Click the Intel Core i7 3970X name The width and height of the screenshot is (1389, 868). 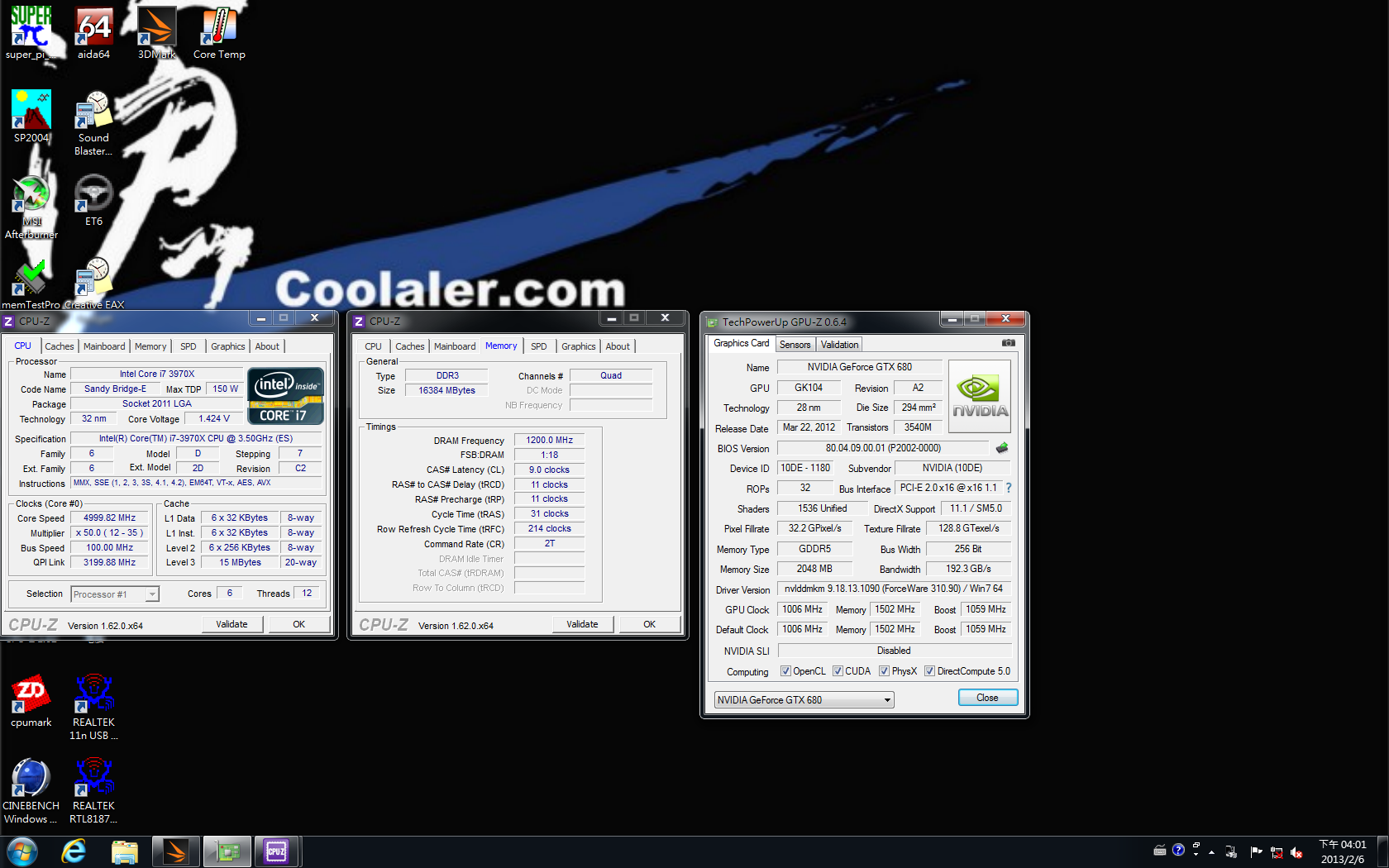pyautogui.click(x=157, y=374)
